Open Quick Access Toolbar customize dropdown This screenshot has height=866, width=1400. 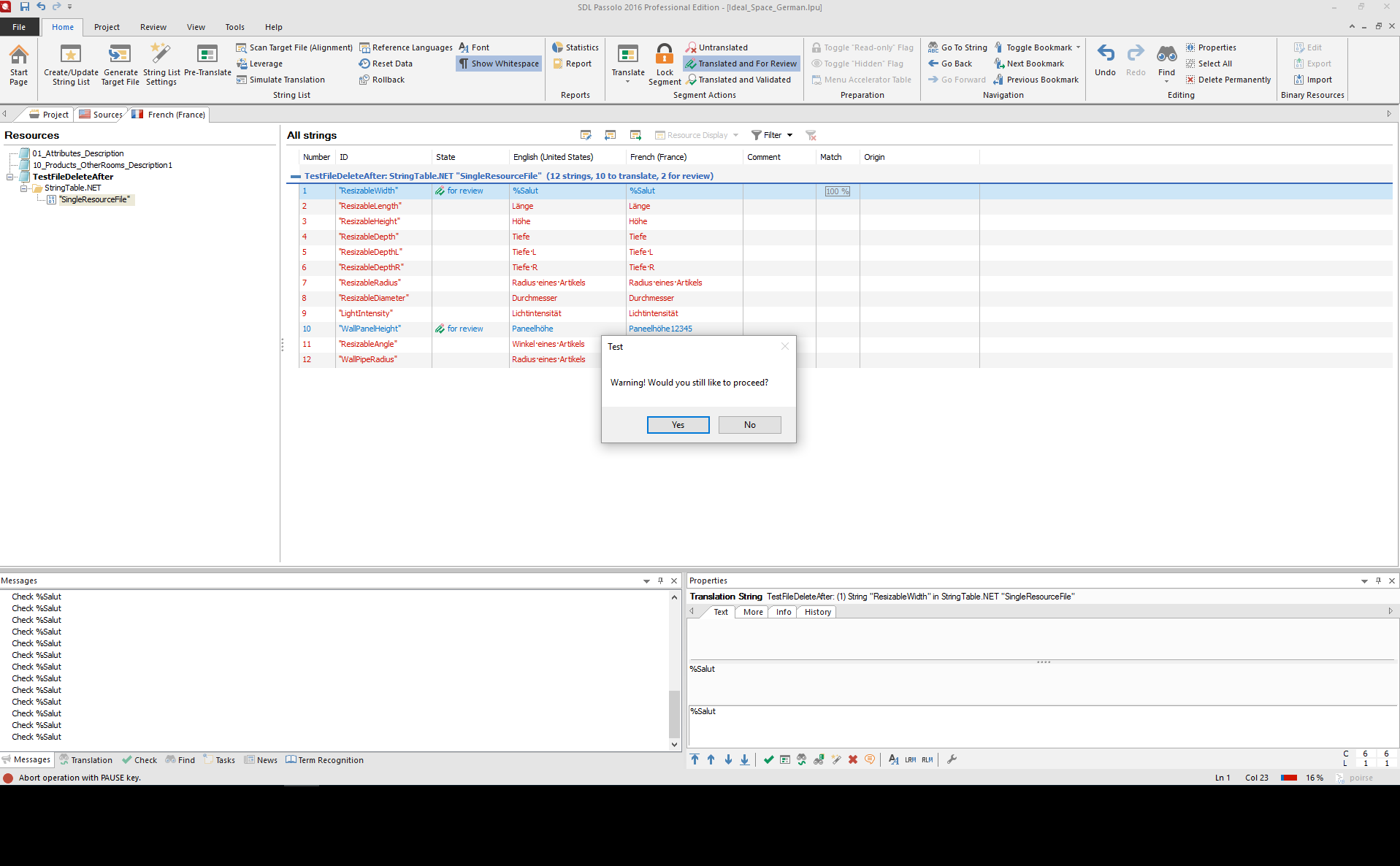click(x=69, y=7)
